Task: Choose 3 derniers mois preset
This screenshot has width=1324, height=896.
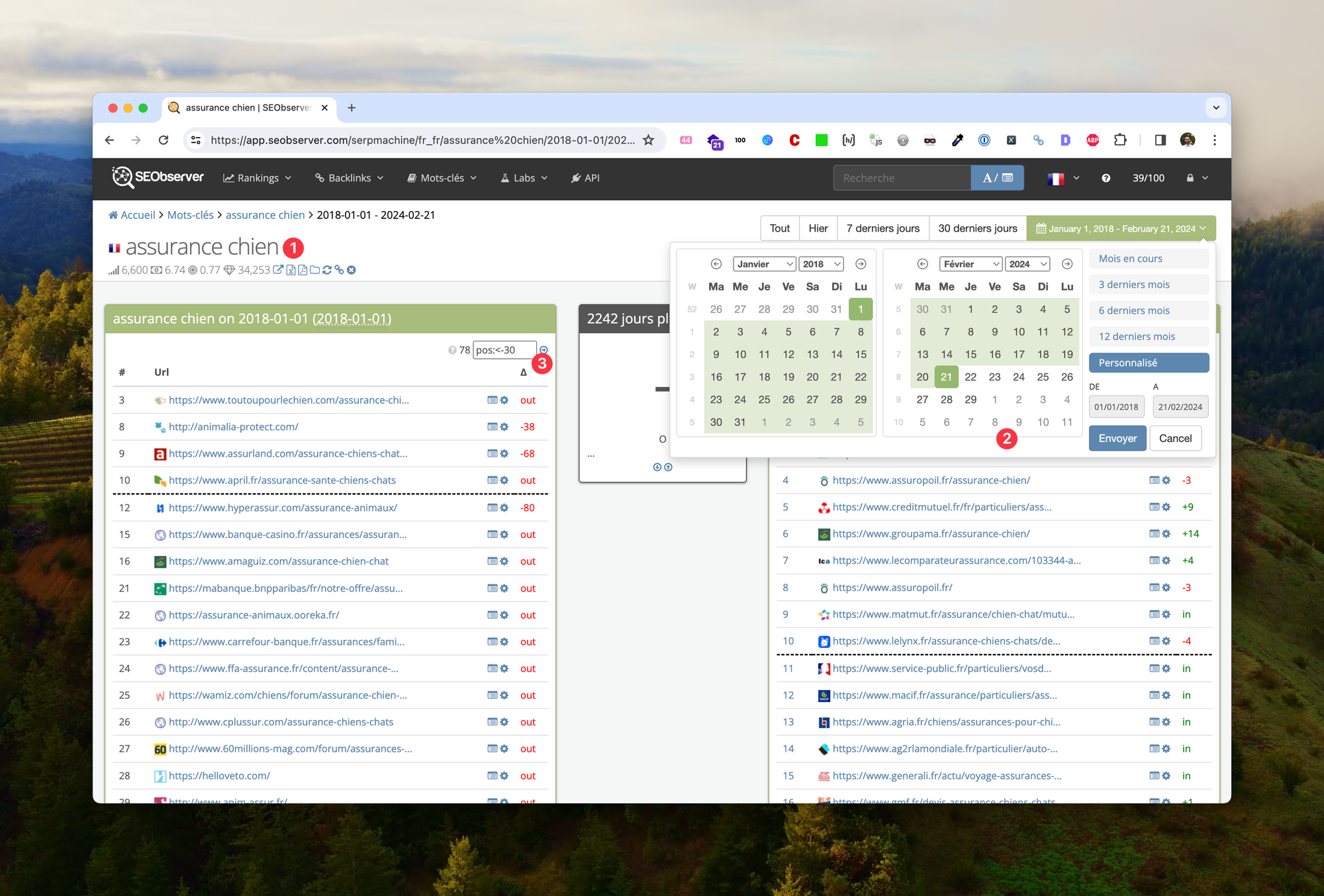Action: point(1149,285)
